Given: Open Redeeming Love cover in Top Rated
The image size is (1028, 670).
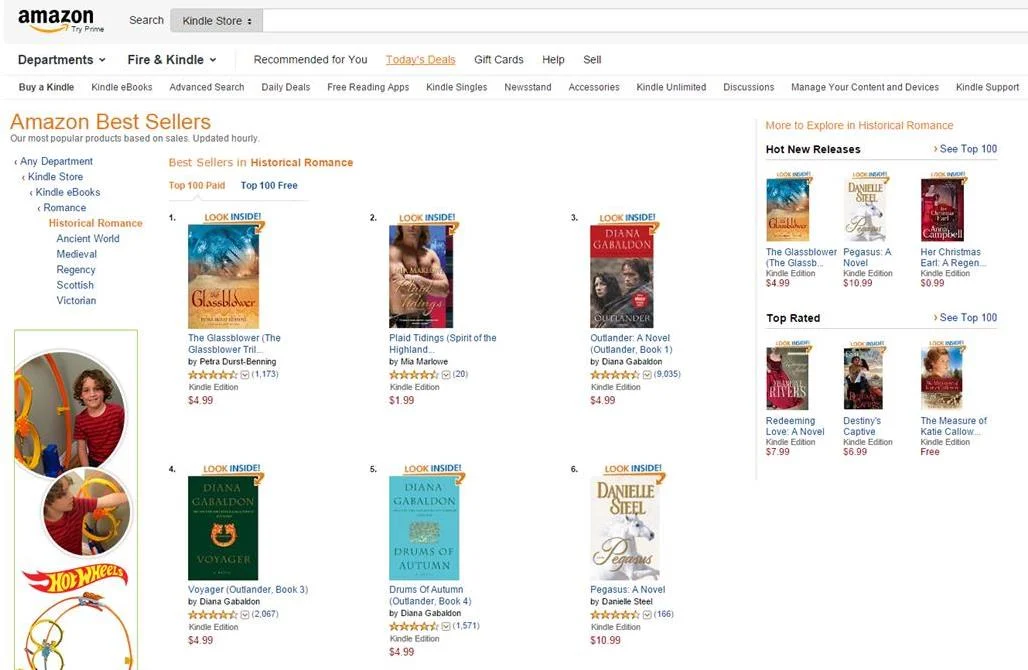Looking at the screenshot, I should [x=787, y=378].
